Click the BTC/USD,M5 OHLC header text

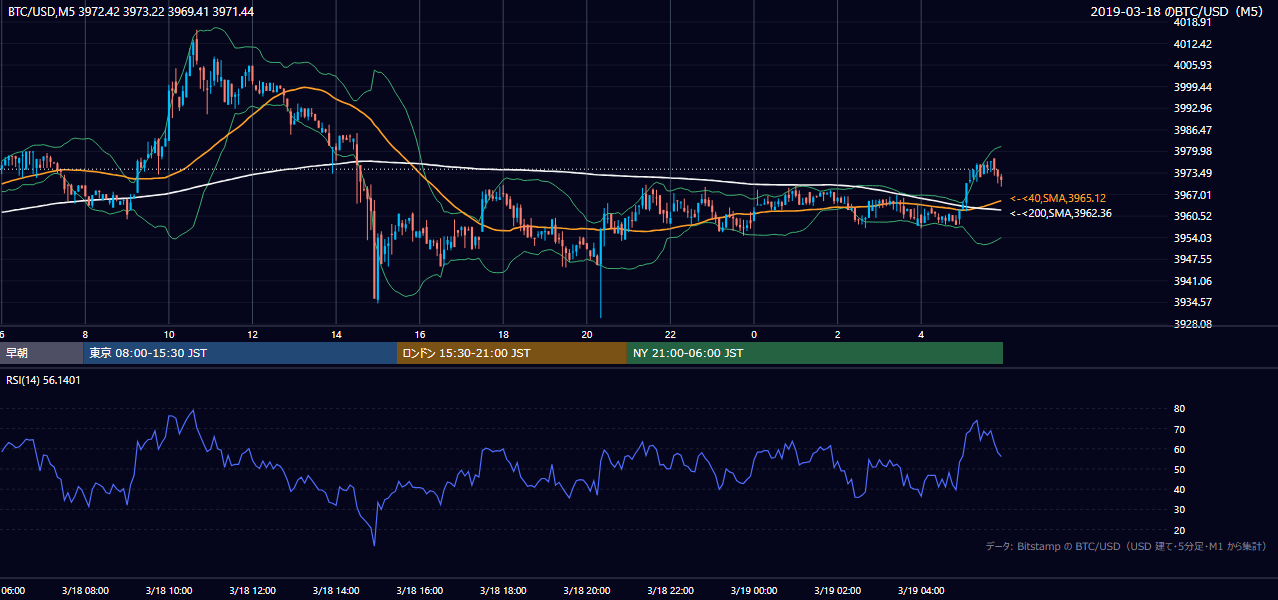point(130,11)
